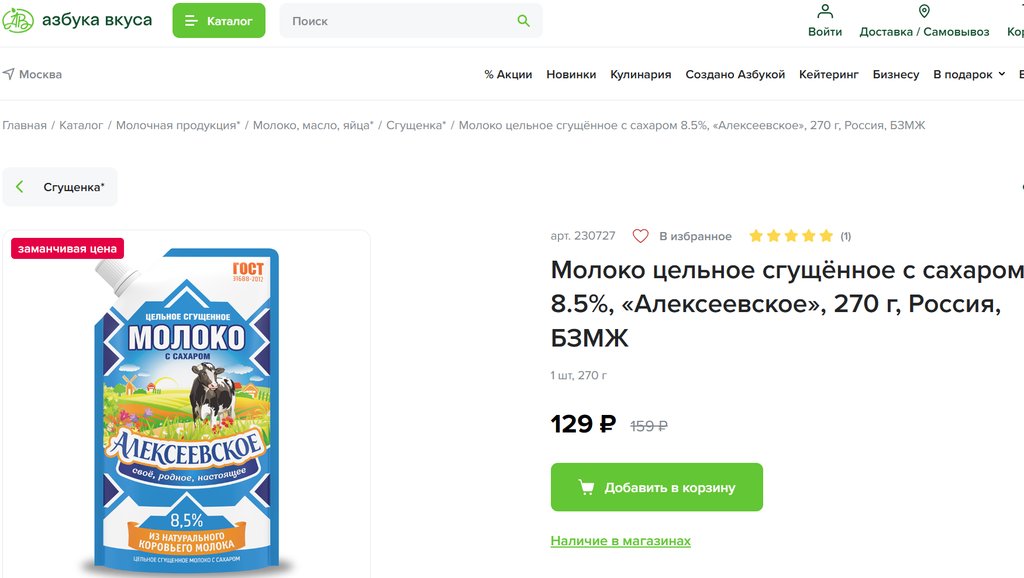
Task: Navigate to Главная breadcrumb
Action: coord(24,125)
